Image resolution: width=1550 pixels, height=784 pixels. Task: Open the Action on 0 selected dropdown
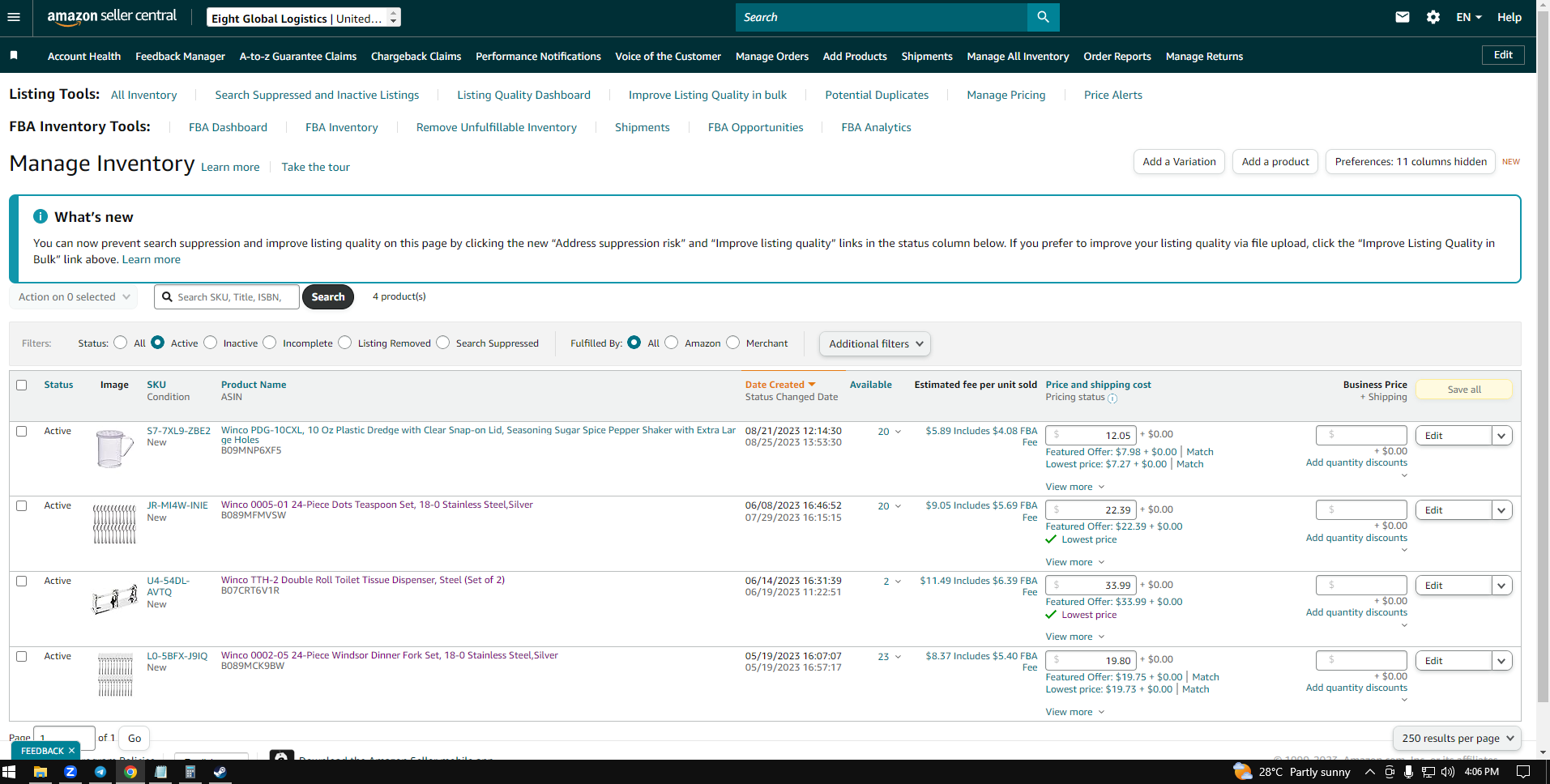click(73, 297)
